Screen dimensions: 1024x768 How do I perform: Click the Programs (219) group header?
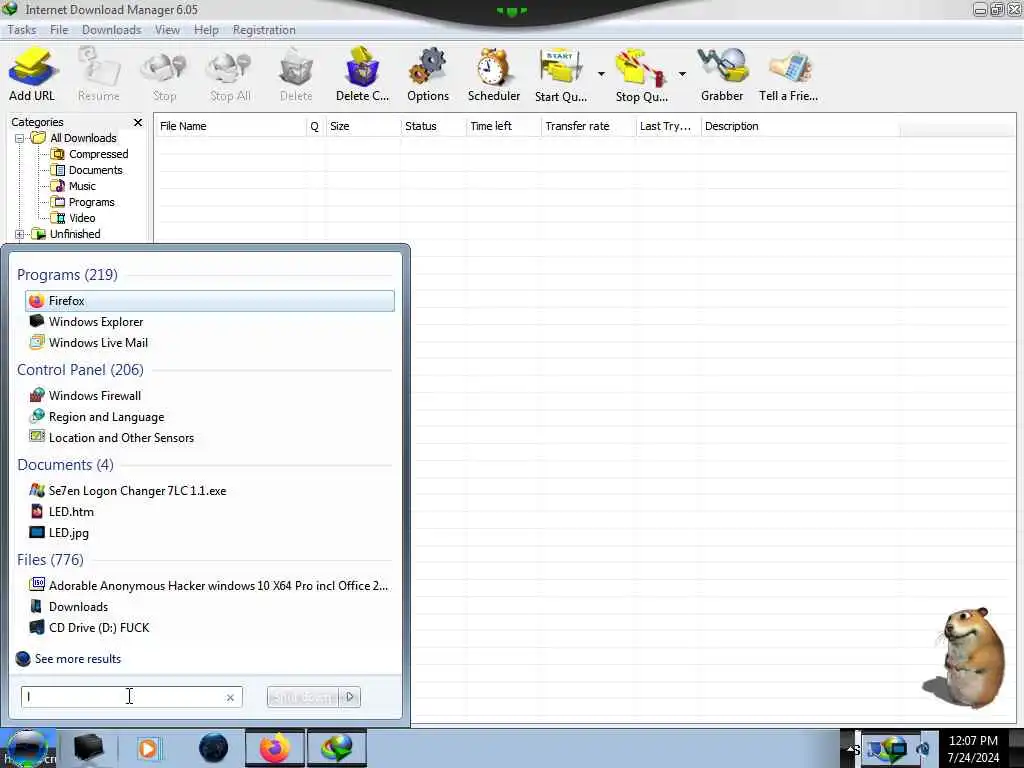[x=67, y=275]
